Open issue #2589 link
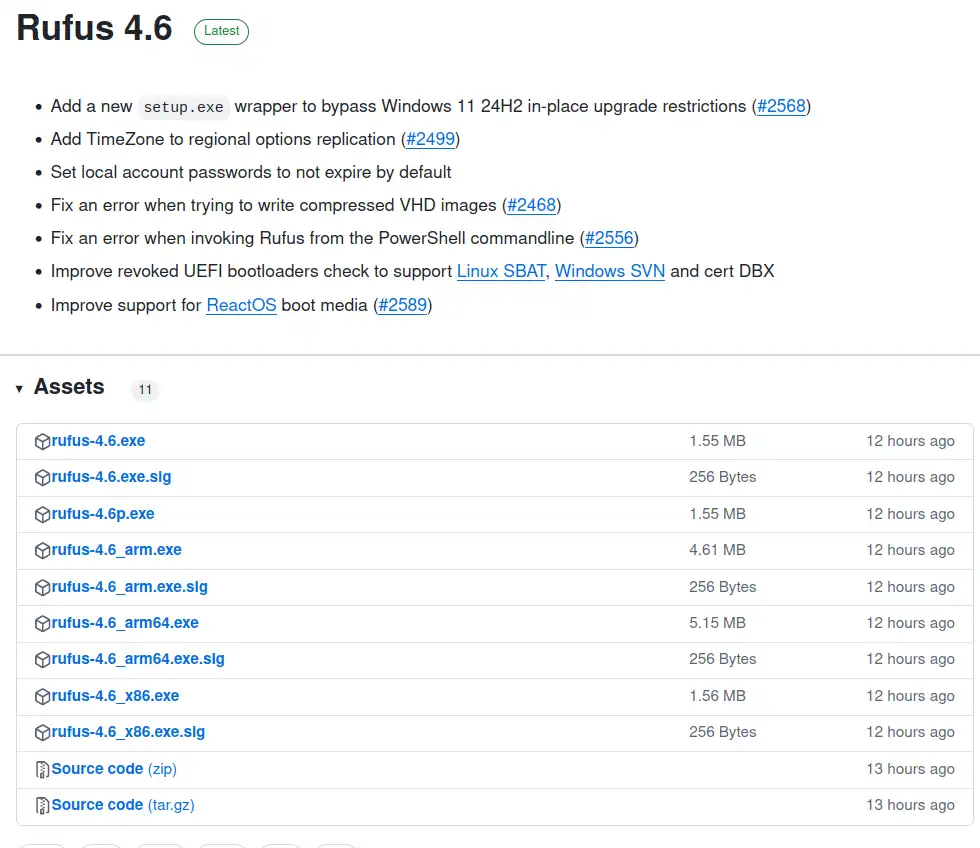Viewport: 980px width, 848px height. 403,305
